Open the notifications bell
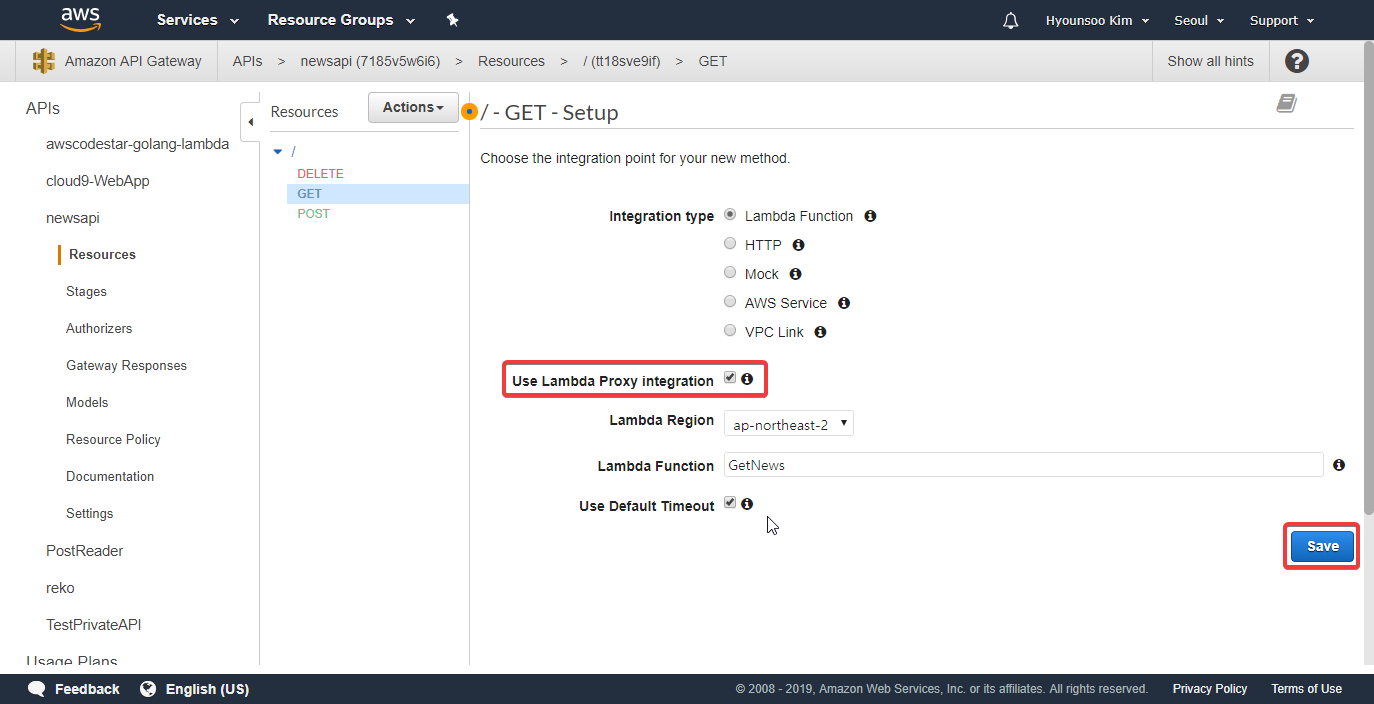 click(1011, 20)
